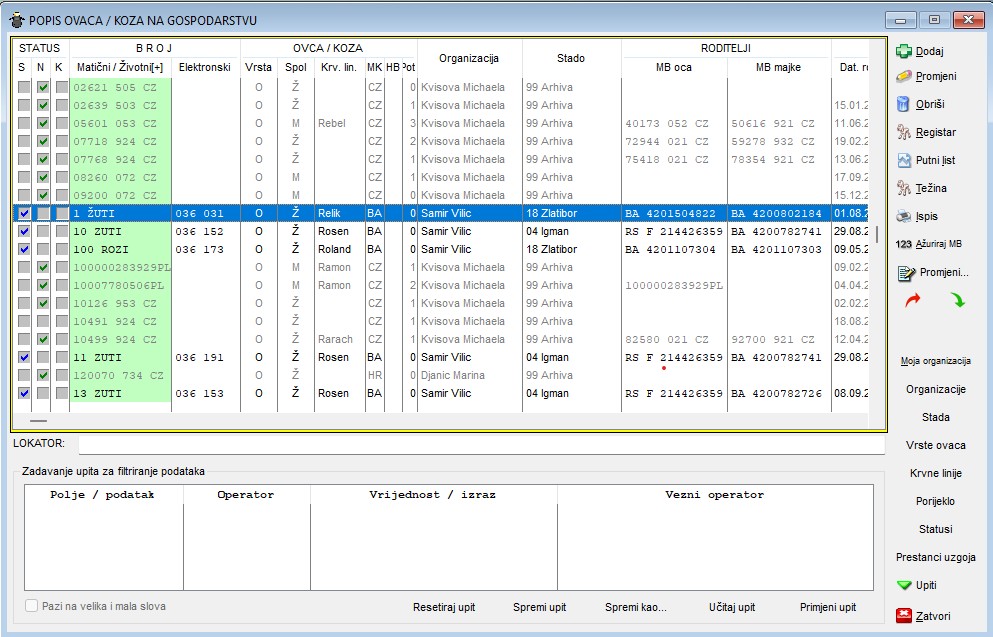Open the Registar icon button

click(x=904, y=132)
